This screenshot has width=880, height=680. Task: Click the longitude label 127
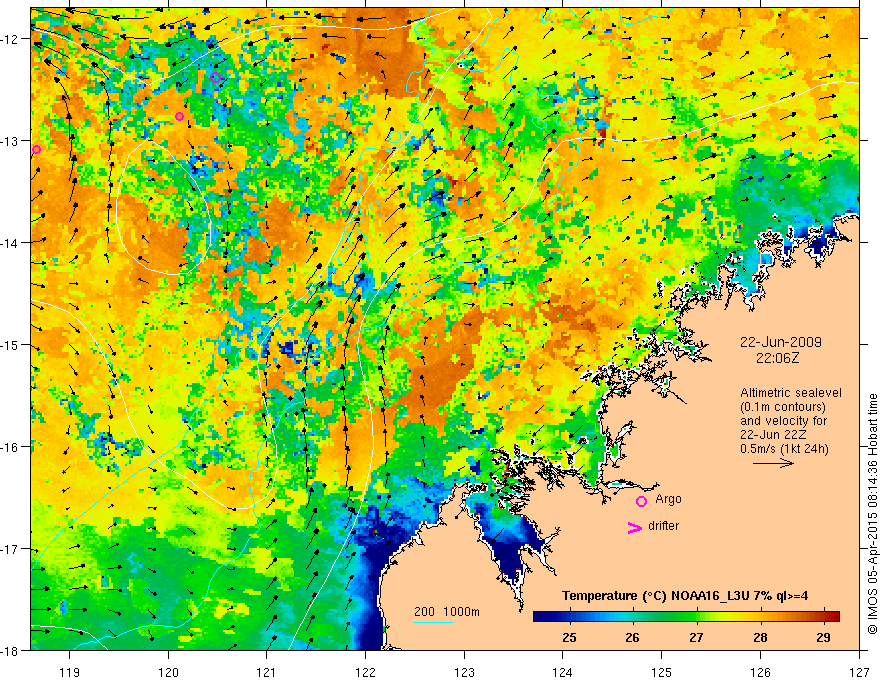coord(859,672)
